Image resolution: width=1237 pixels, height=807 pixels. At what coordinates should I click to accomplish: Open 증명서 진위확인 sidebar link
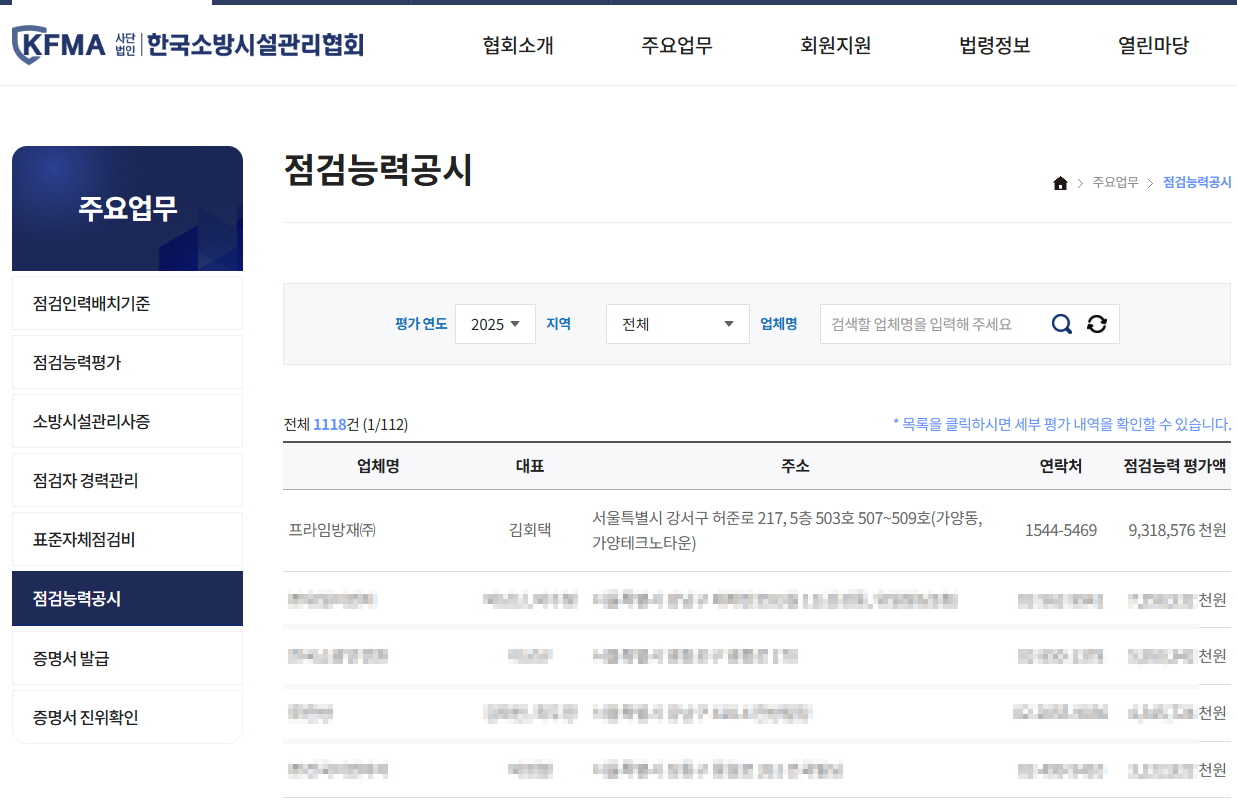127,717
